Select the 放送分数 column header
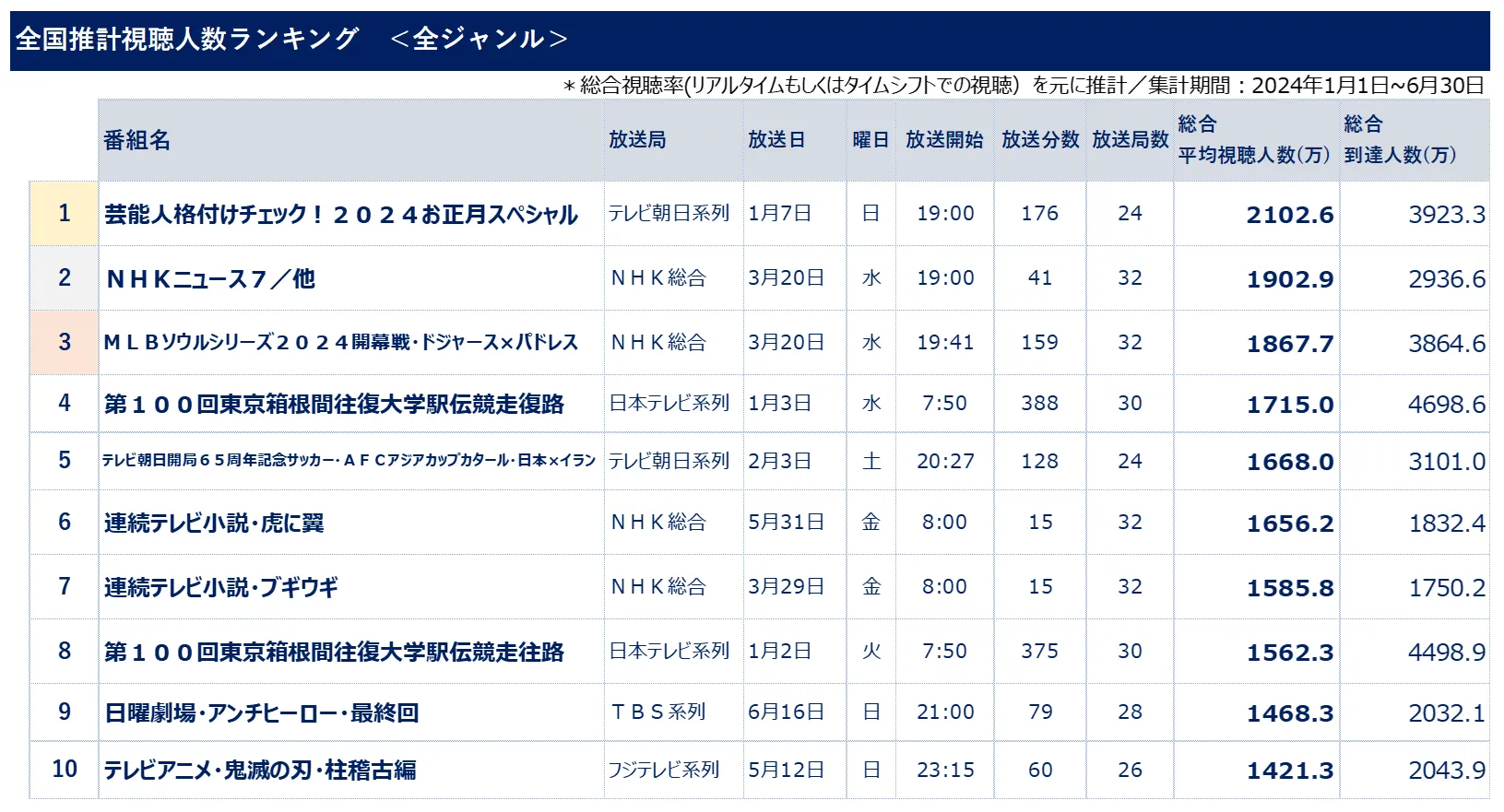The height and width of the screenshot is (812, 1504). [x=1040, y=140]
